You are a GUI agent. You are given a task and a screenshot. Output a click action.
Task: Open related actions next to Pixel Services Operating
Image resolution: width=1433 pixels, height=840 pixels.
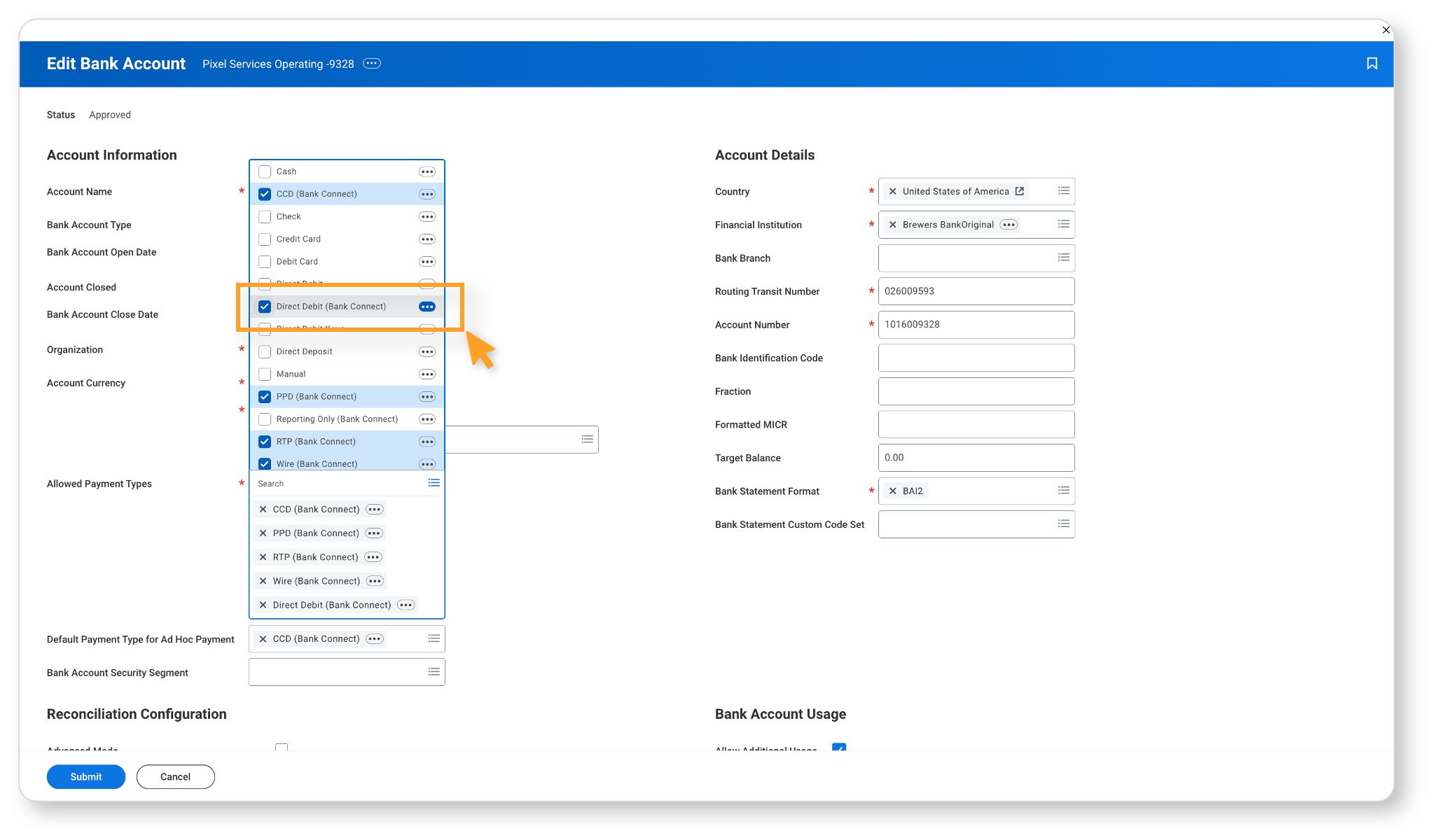(x=372, y=64)
